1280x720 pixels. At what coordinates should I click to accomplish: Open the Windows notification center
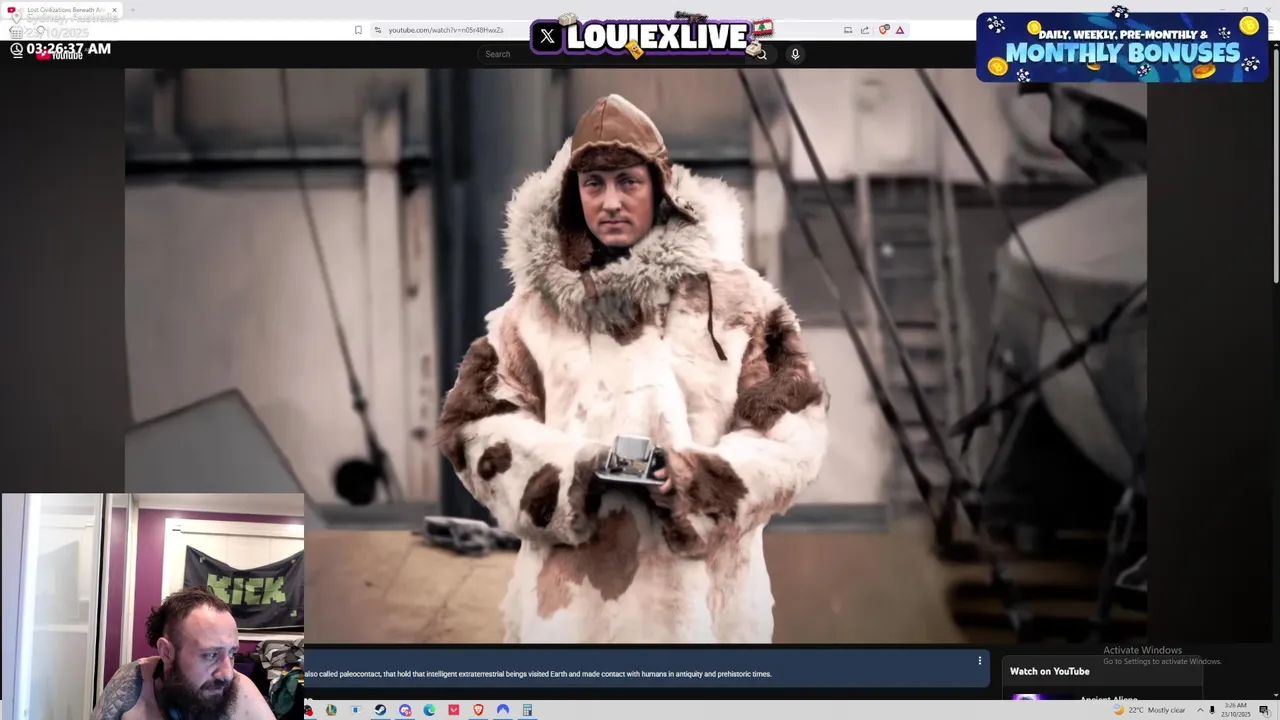[x=1264, y=710]
